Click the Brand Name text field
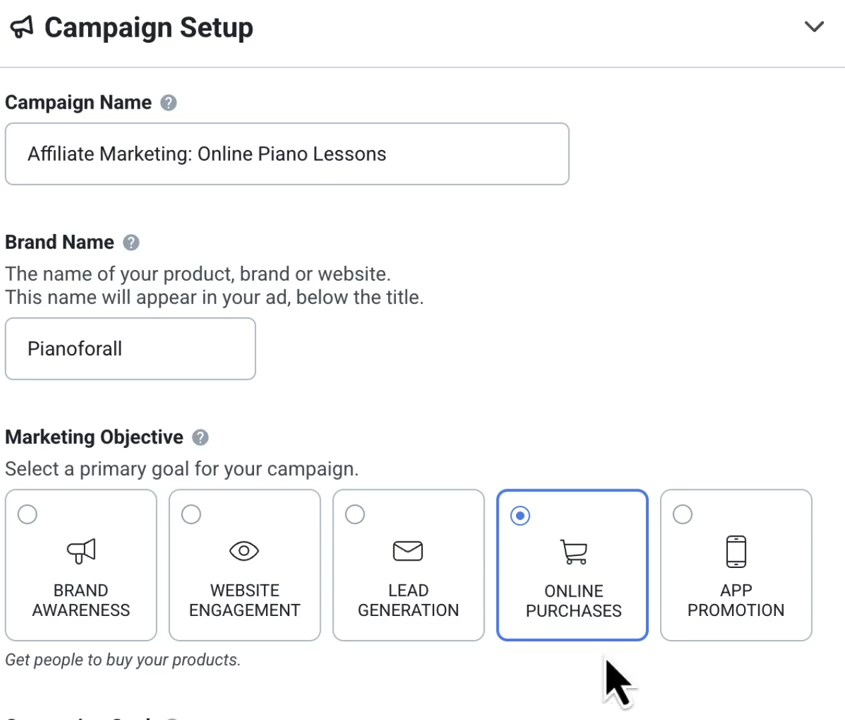This screenshot has width=845, height=720. pos(130,349)
